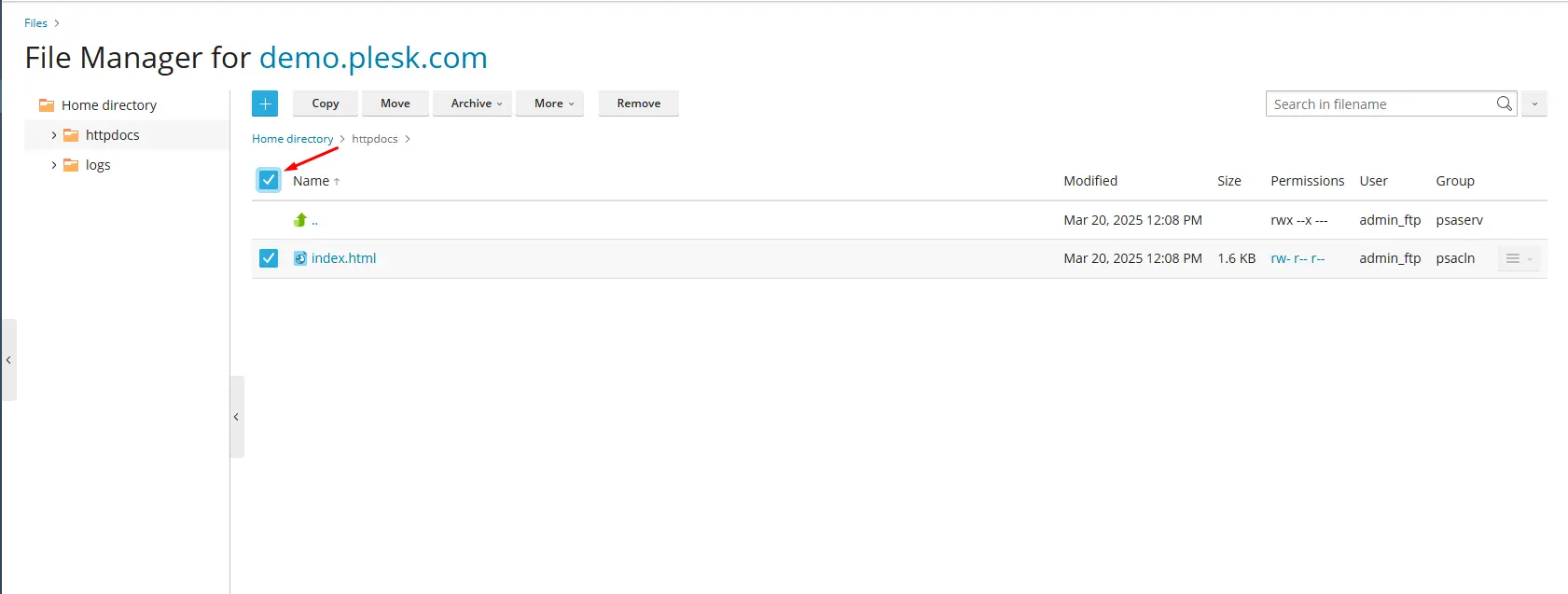The image size is (1568, 594).
Task: Expand the httpdocs tree node
Action: [x=54, y=135]
